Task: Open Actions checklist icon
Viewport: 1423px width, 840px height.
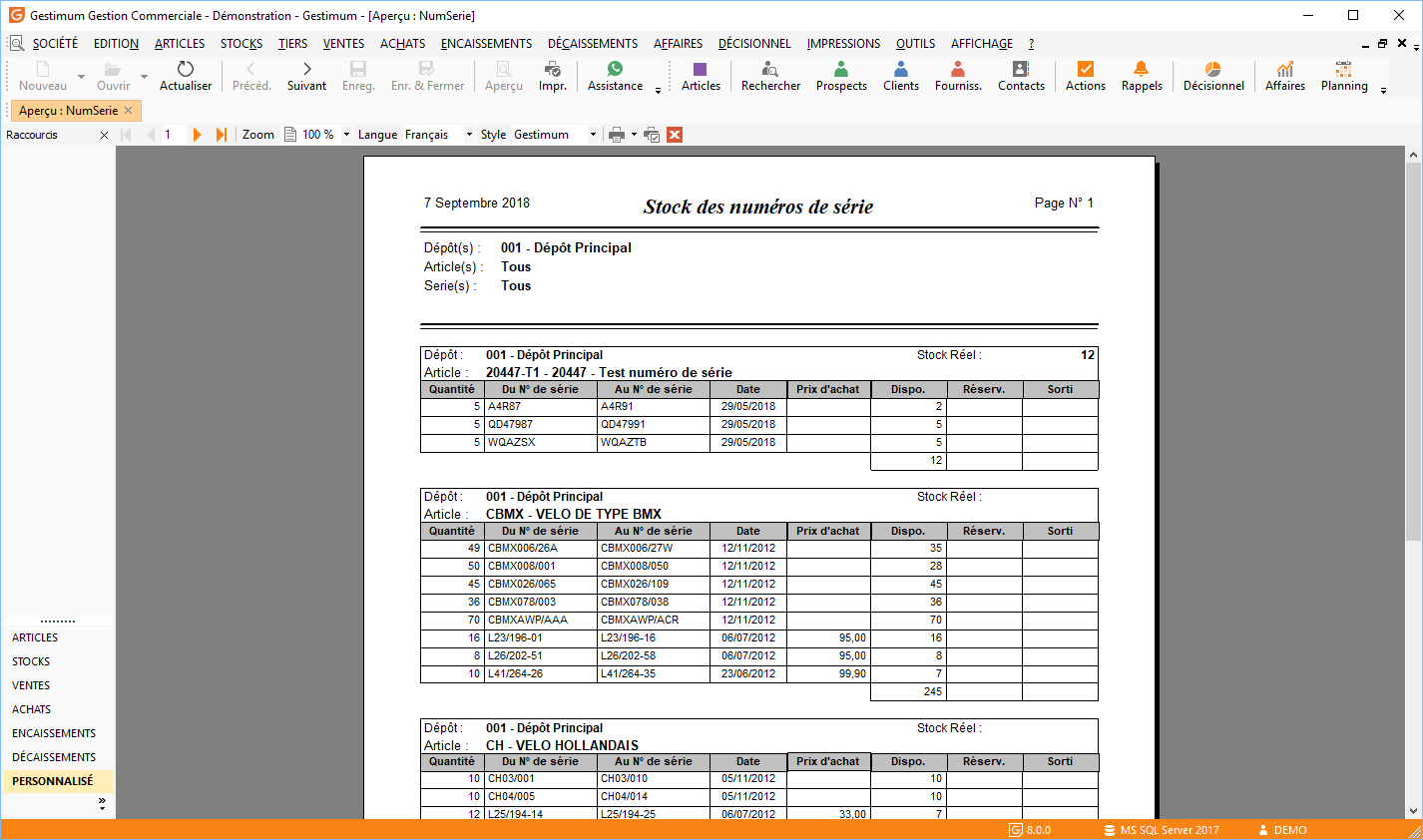Action: tap(1086, 69)
